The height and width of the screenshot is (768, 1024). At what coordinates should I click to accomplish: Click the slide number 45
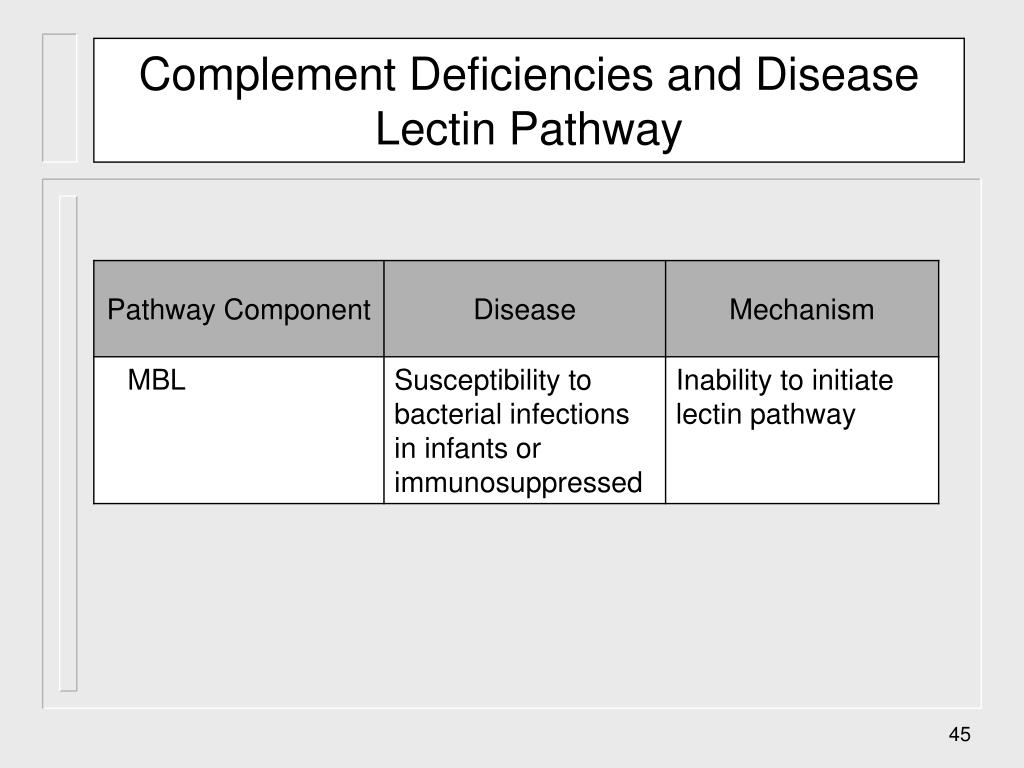pos(959,734)
